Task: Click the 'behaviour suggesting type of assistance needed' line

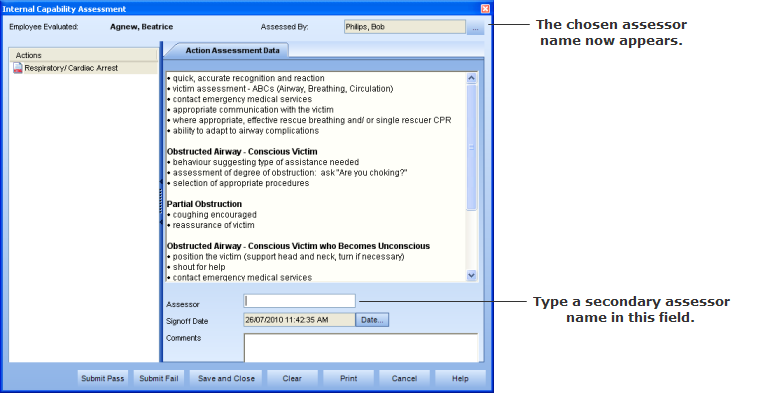Action: [263, 162]
